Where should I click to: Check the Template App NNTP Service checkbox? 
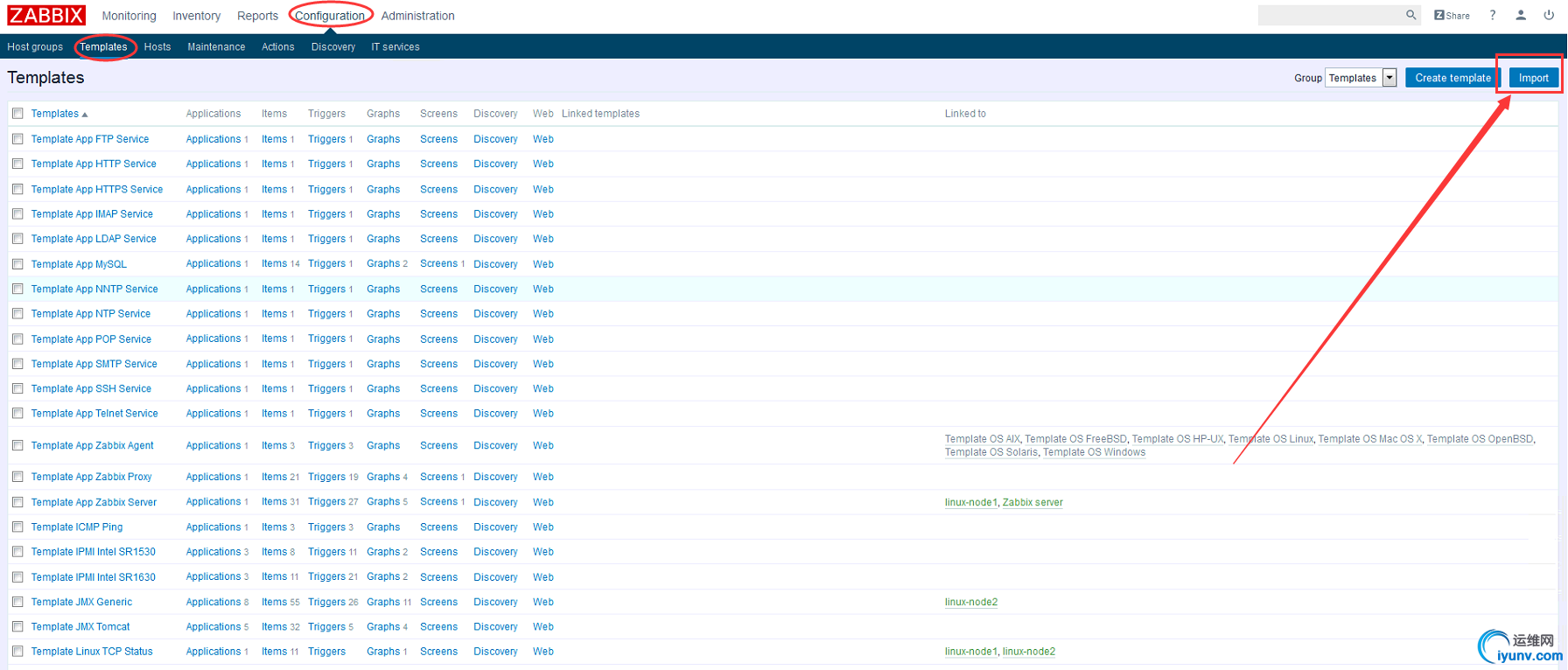tap(17, 289)
